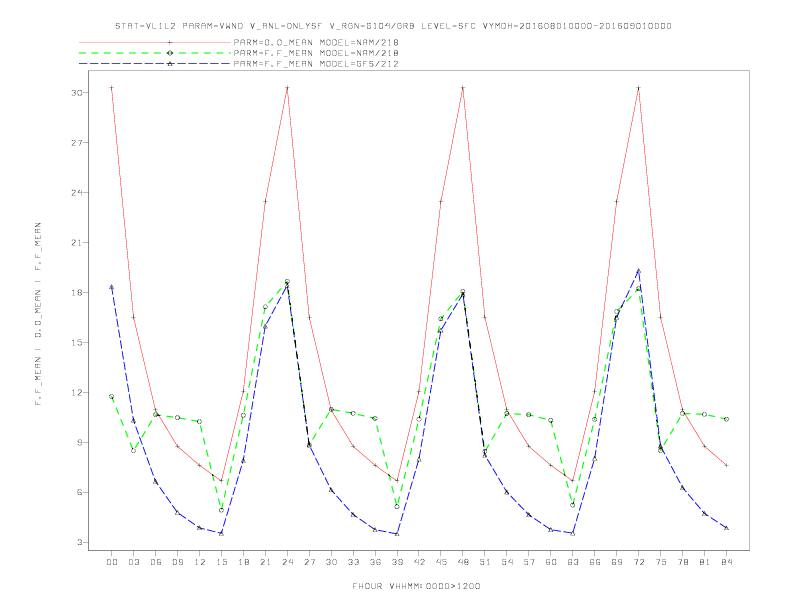792x612 pixels.
Task: Click y-axis tick value 30
Action: (x=77, y=93)
